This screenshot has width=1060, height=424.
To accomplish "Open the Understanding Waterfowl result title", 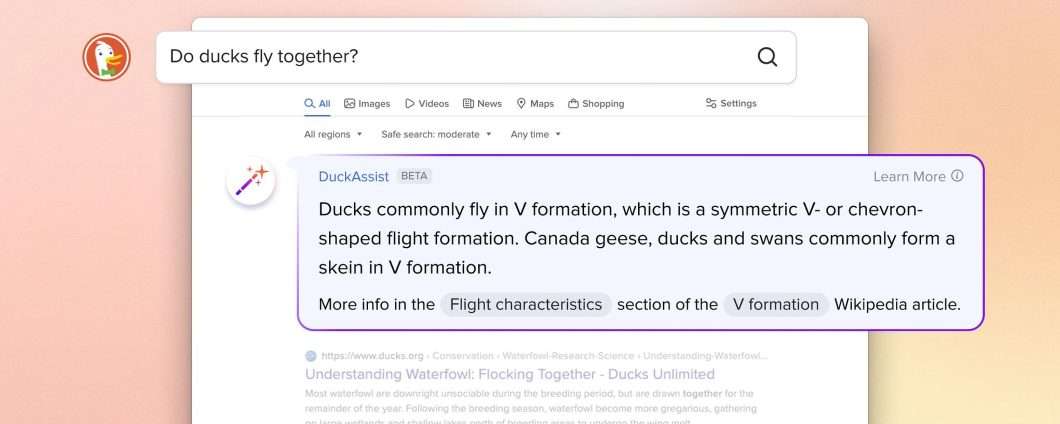I will (510, 374).
